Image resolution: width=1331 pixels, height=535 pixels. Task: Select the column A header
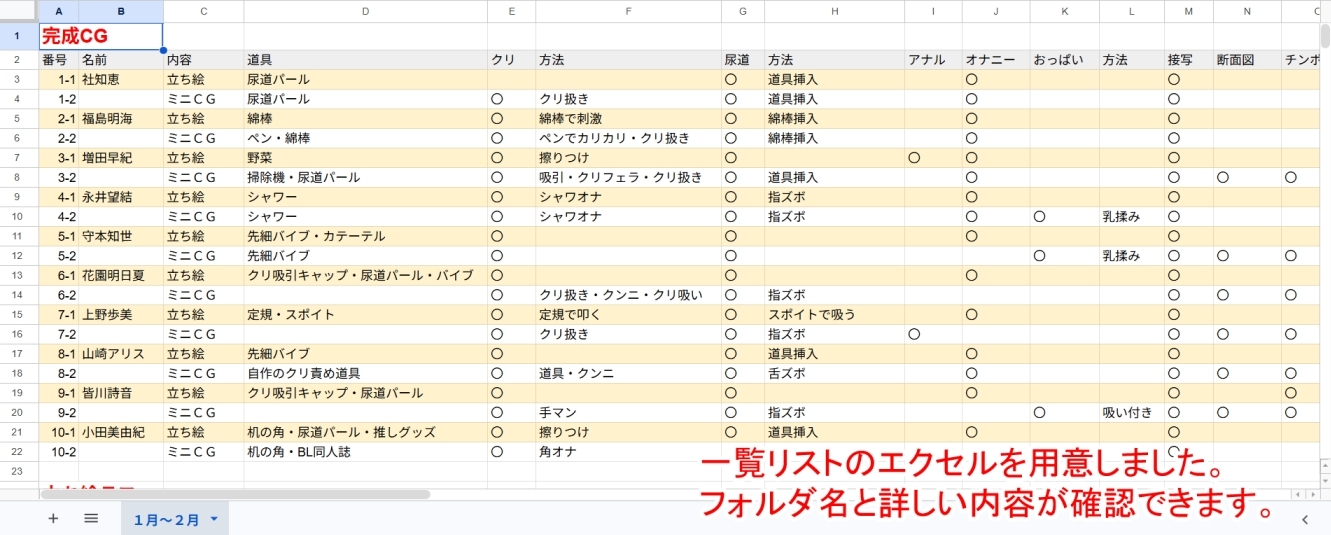point(58,11)
